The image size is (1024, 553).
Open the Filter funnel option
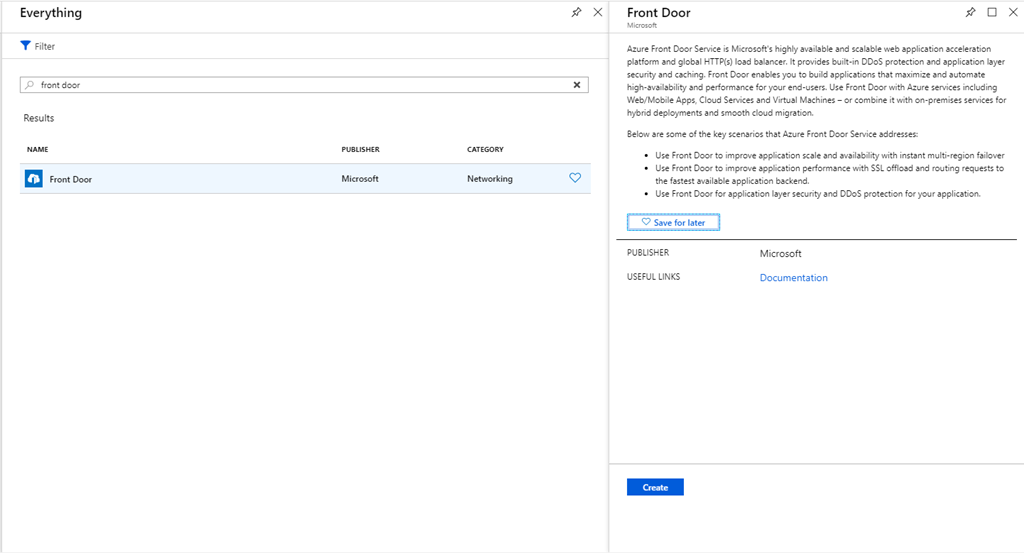25,46
